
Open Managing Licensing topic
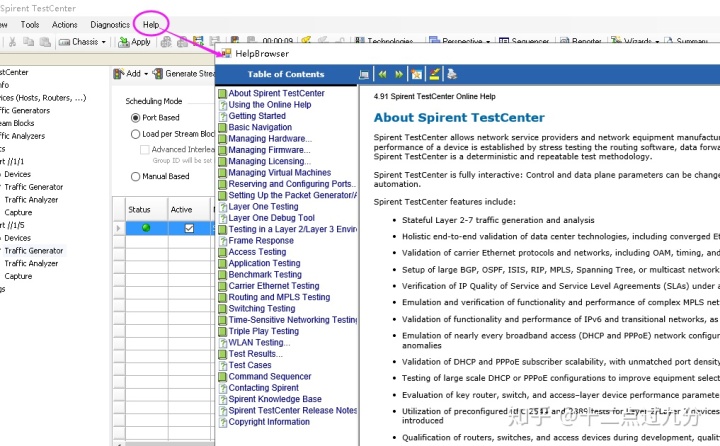coord(270,162)
